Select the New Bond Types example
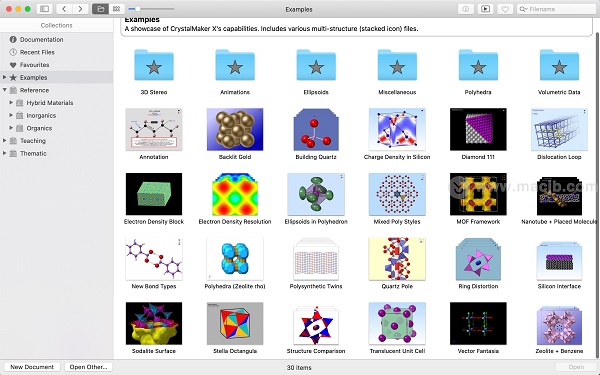This screenshot has height=375, width=600. [154, 259]
